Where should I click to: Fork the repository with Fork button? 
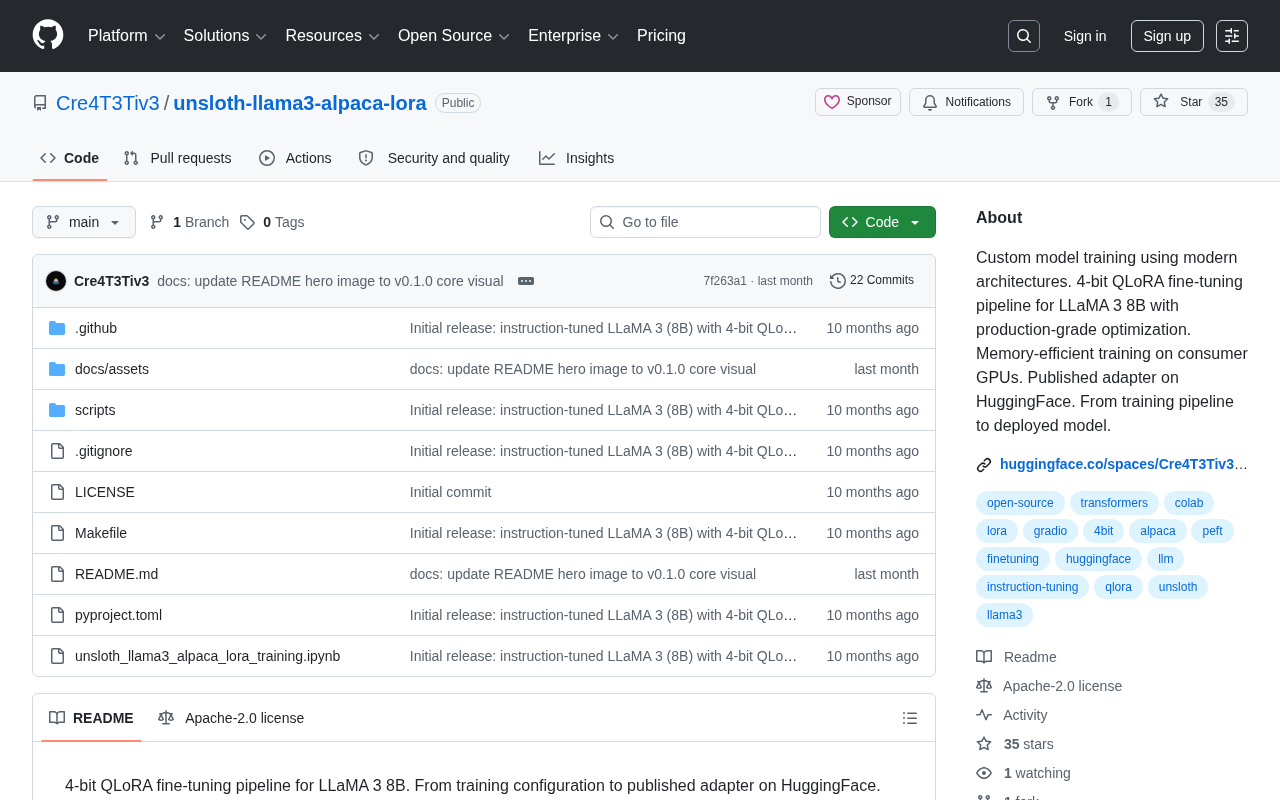click(x=1082, y=102)
